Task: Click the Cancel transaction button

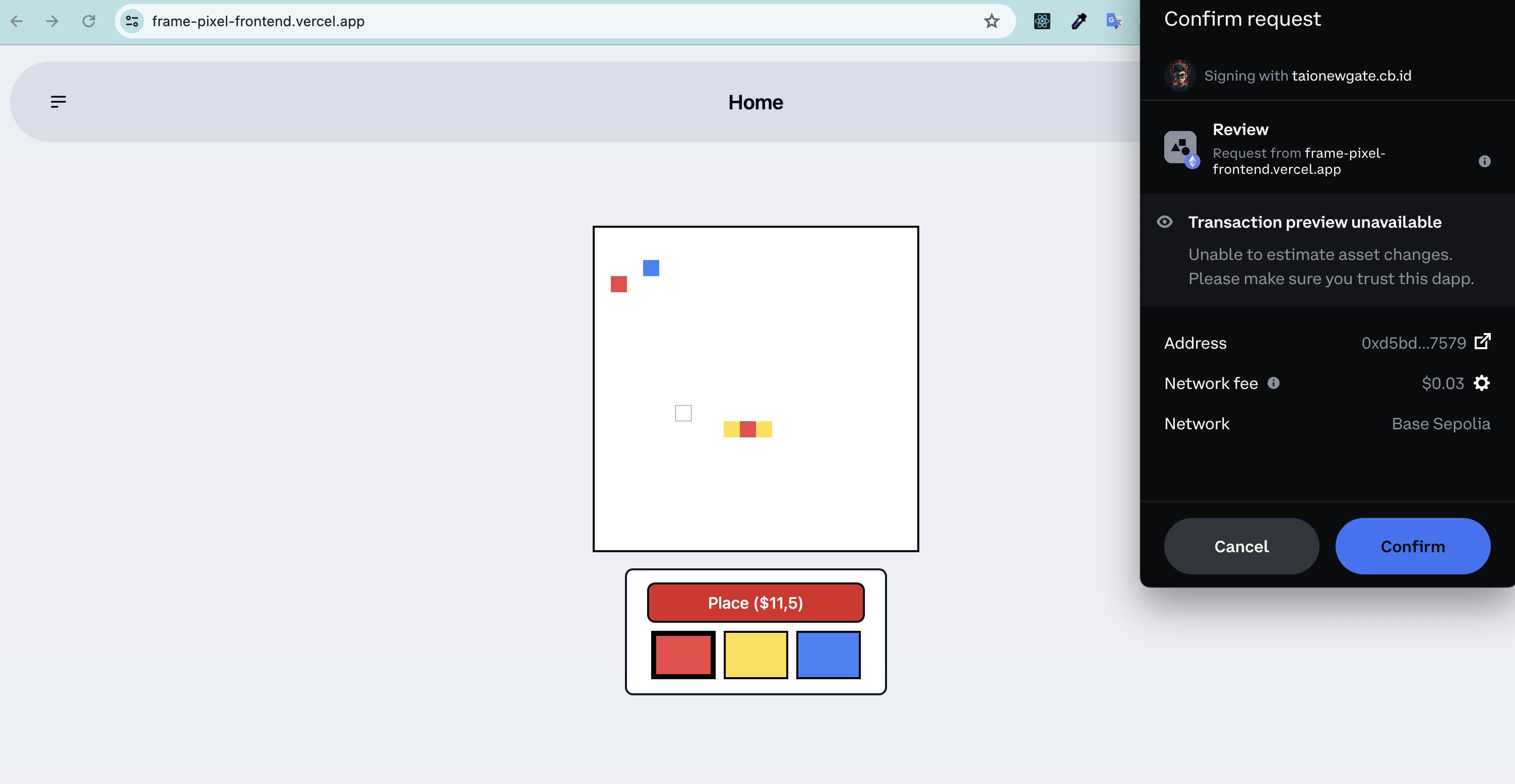Action: click(x=1242, y=546)
